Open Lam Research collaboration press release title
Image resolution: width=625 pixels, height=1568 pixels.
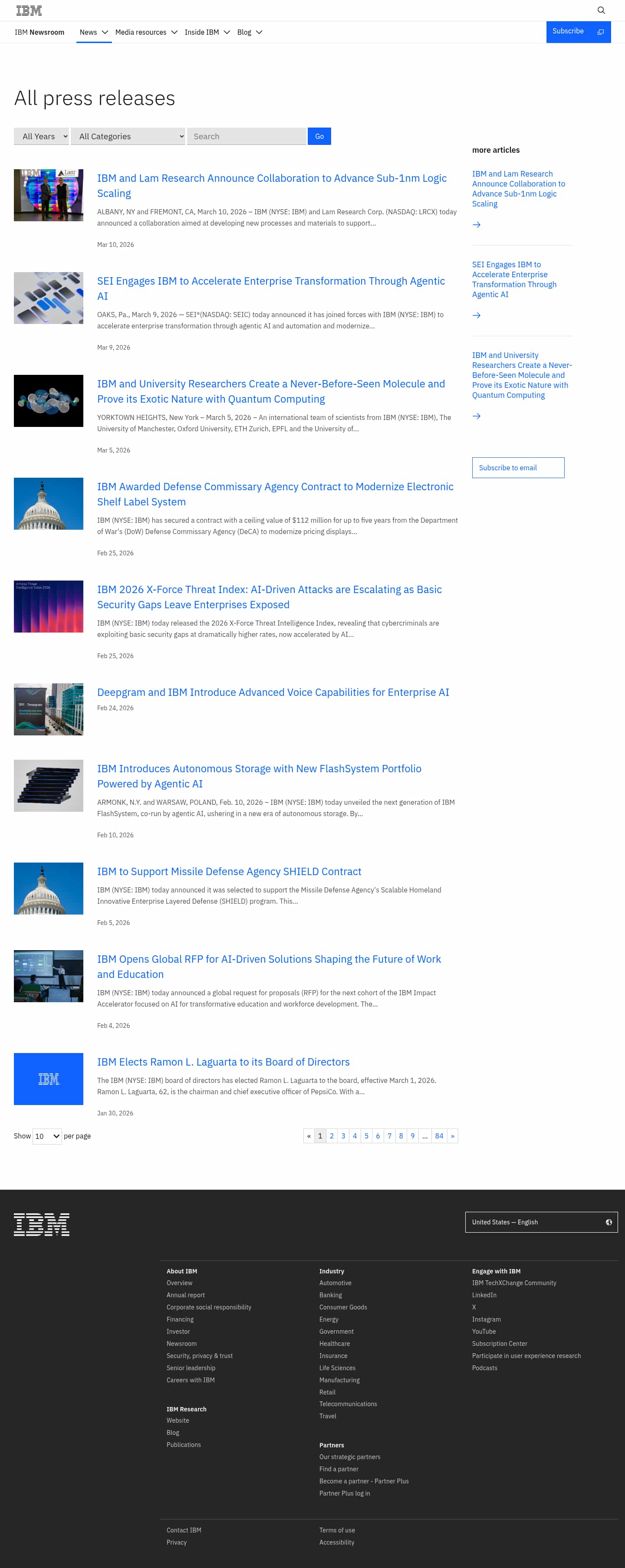click(272, 186)
